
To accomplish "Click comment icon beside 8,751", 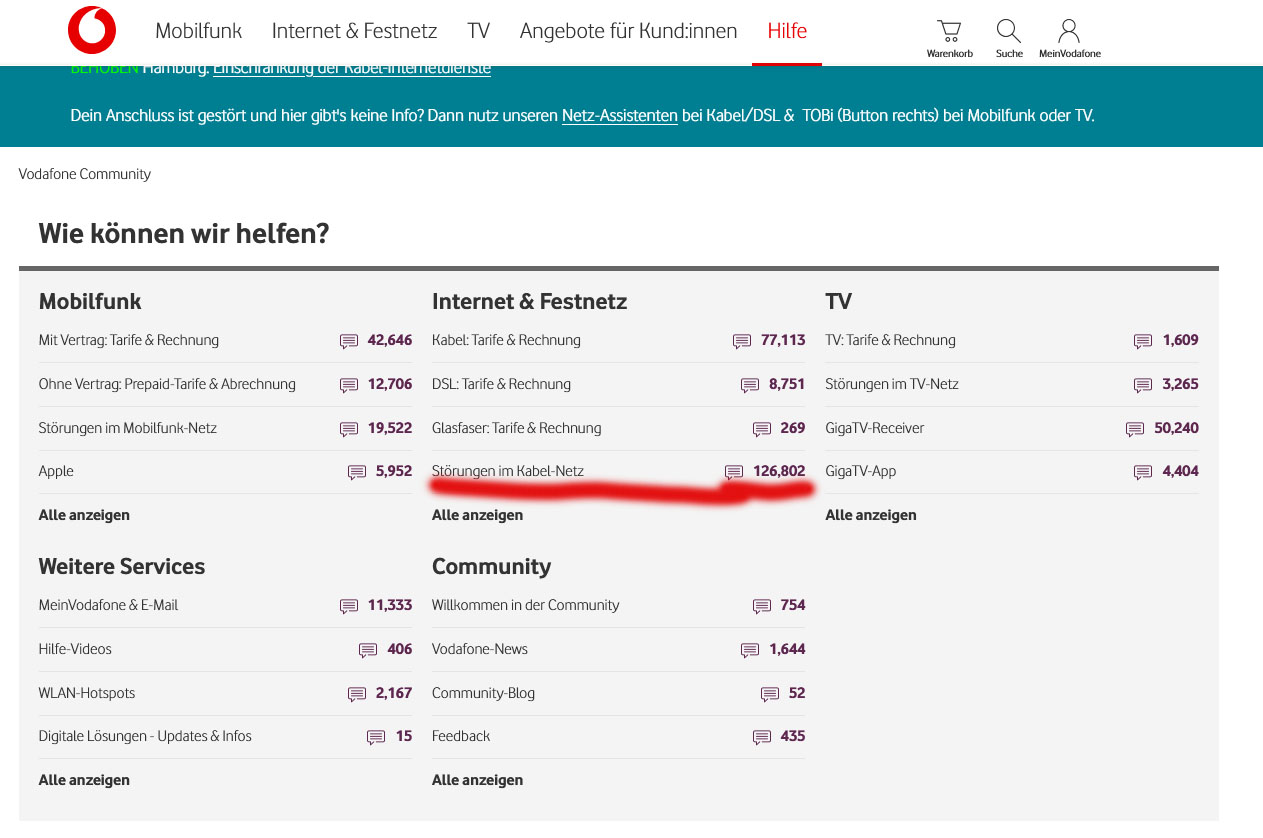I will click(750, 385).
